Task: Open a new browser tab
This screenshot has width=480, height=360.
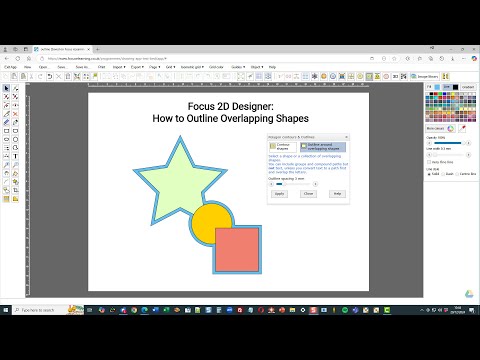Action: tap(97, 49)
